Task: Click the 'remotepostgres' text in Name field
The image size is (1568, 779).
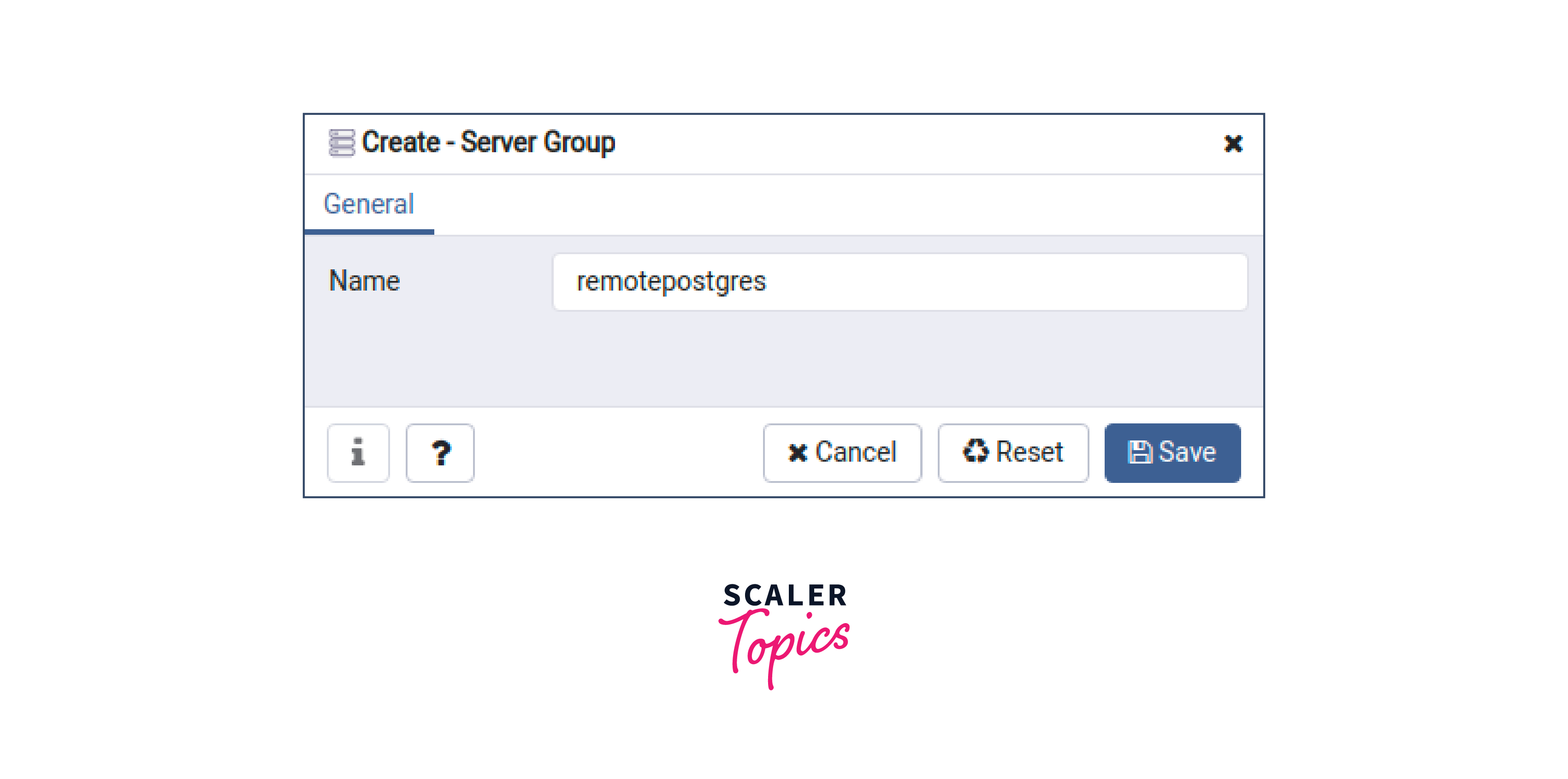Action: [x=671, y=281]
